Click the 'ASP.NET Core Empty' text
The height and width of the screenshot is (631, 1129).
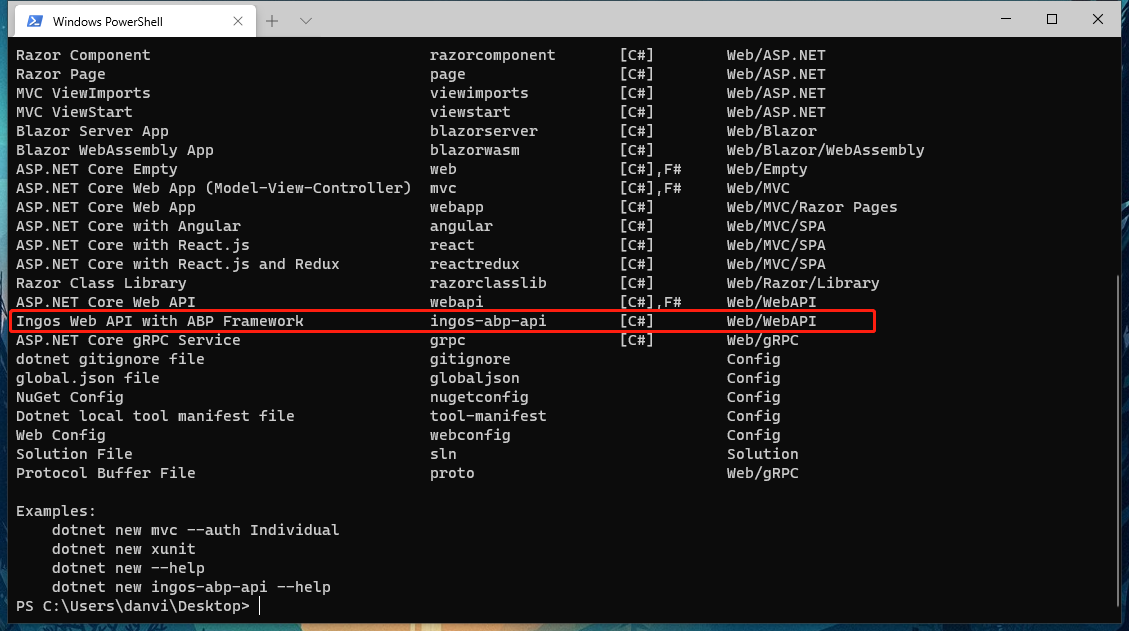click(x=96, y=169)
